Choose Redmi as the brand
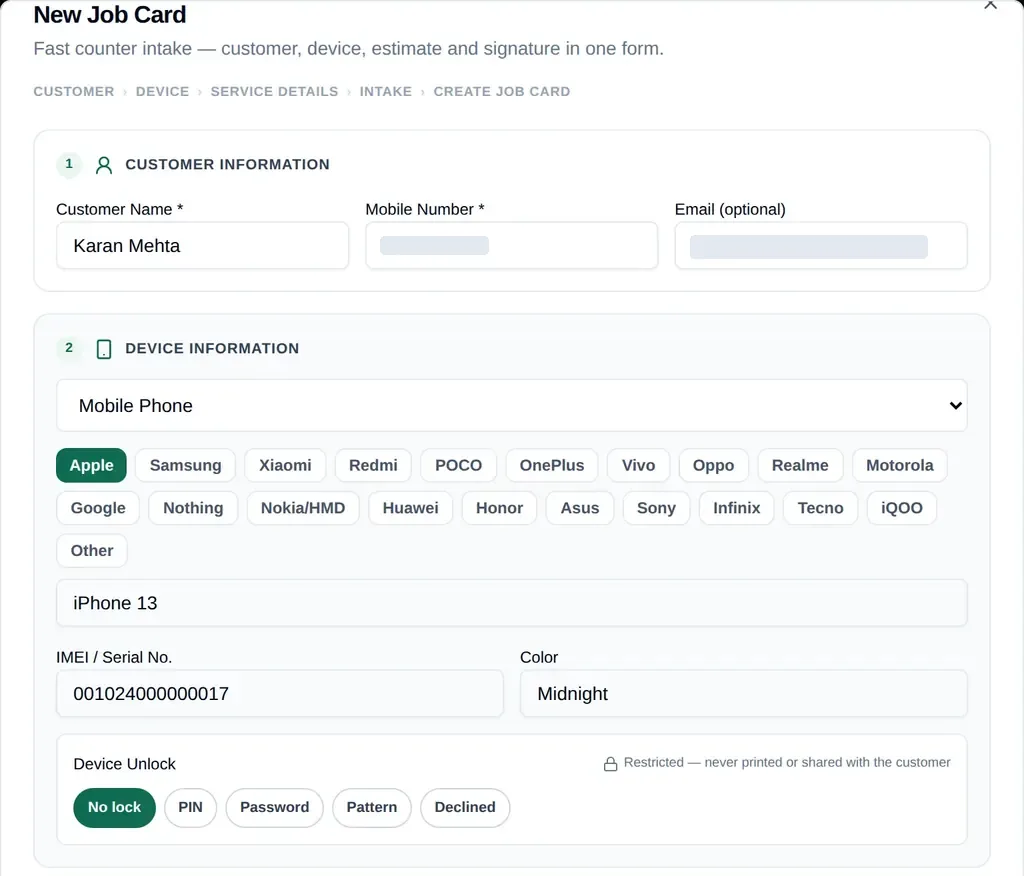The image size is (1024, 876). (x=373, y=465)
